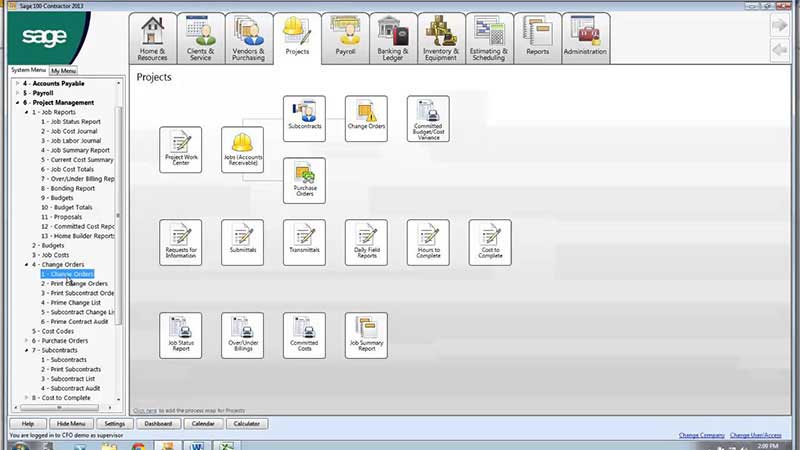Go to Inventory & Equipment tab
This screenshot has height=450, width=800.
pyautogui.click(x=441, y=38)
